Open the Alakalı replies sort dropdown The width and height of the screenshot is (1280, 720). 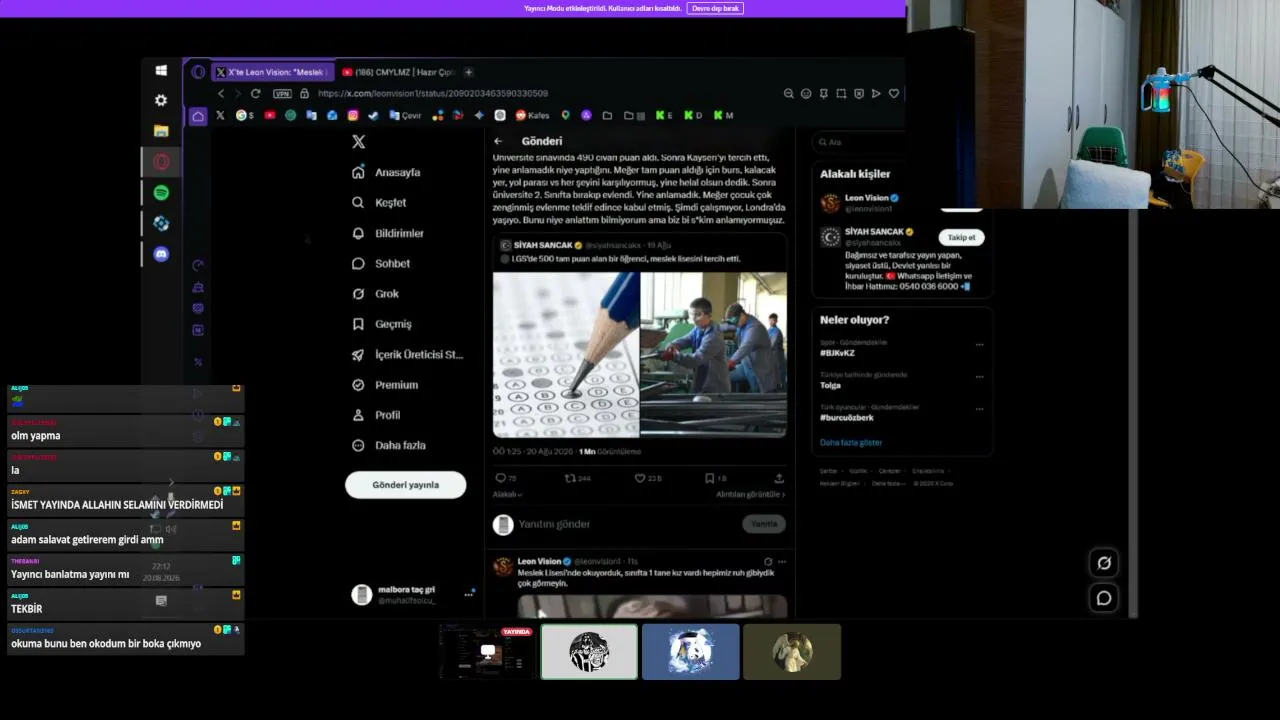507,494
